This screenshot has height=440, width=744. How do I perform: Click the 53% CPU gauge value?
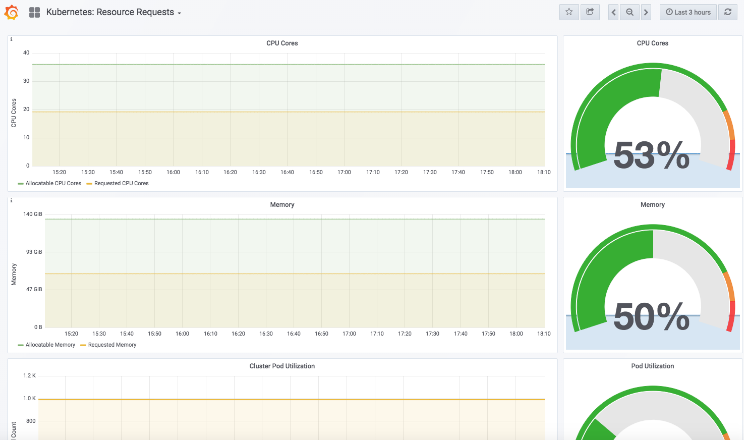pos(651,155)
